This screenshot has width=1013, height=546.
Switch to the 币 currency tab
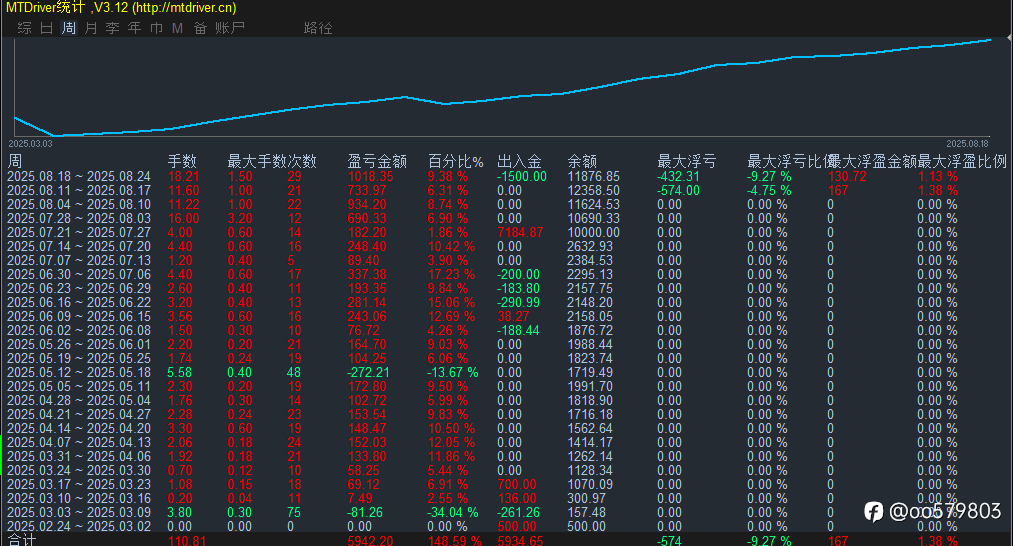(x=156, y=28)
